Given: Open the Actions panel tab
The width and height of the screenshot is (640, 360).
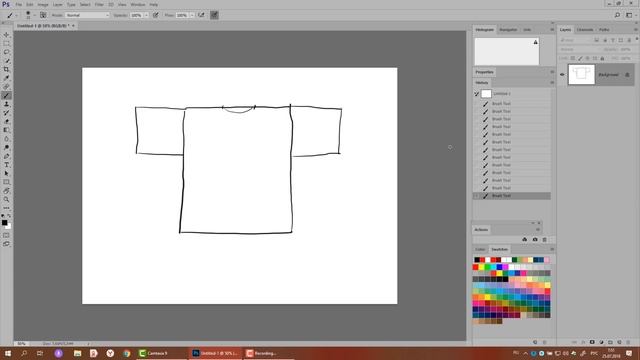Looking at the screenshot, I should click(481, 230).
